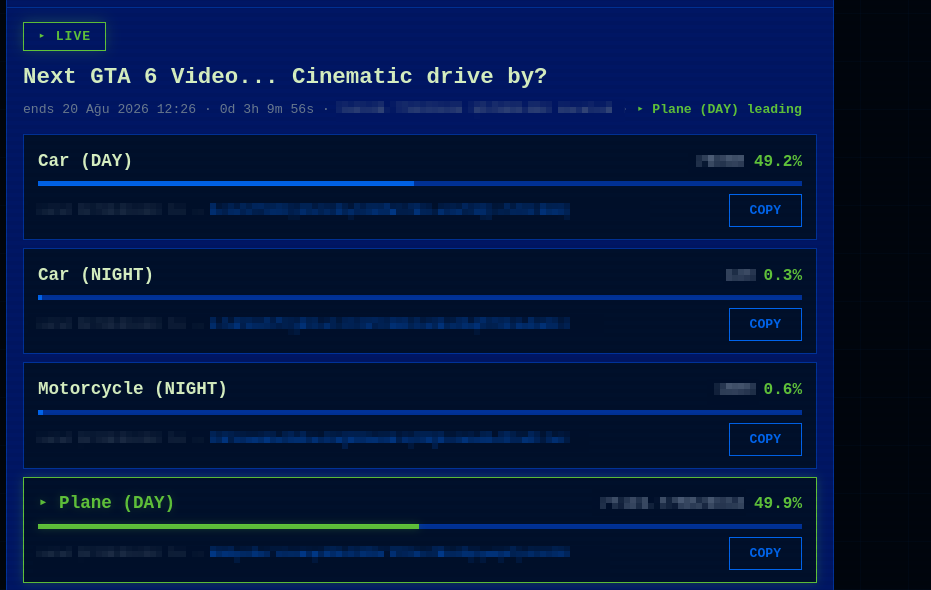931x590 pixels.
Task: Click the 0.6% percentage value
Action: pyautogui.click(x=783, y=389)
